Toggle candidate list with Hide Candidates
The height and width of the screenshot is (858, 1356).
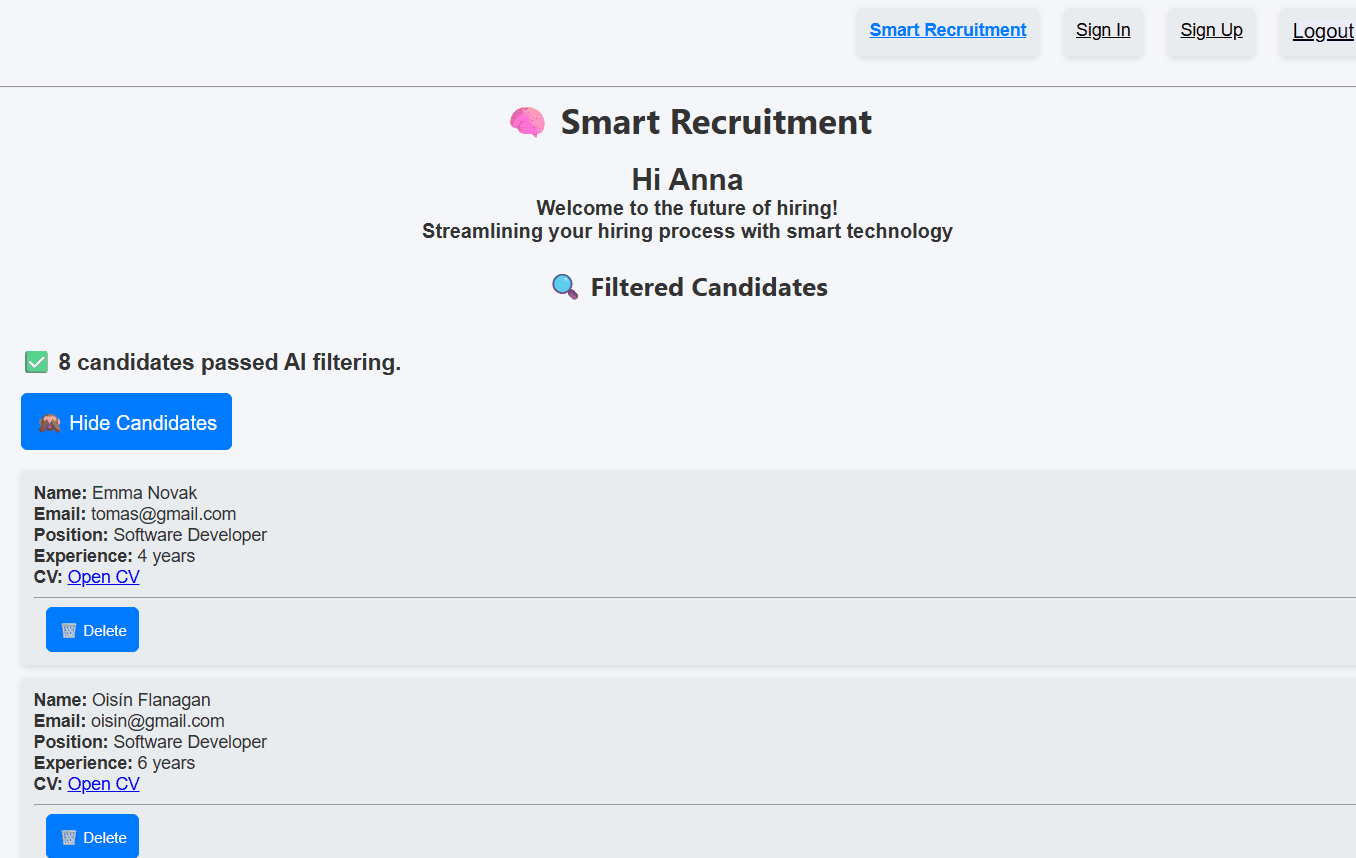coord(126,422)
